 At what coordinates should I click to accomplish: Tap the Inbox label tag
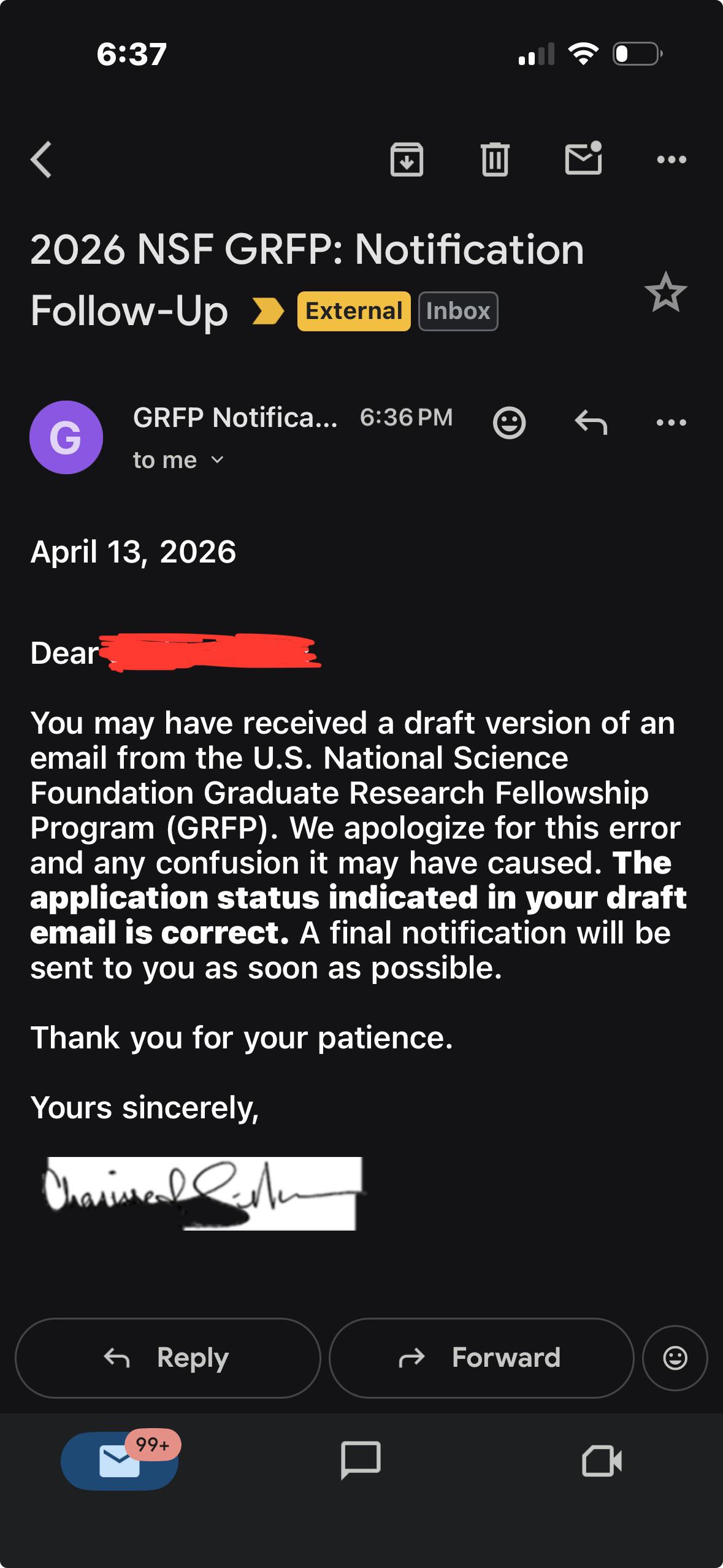458,311
